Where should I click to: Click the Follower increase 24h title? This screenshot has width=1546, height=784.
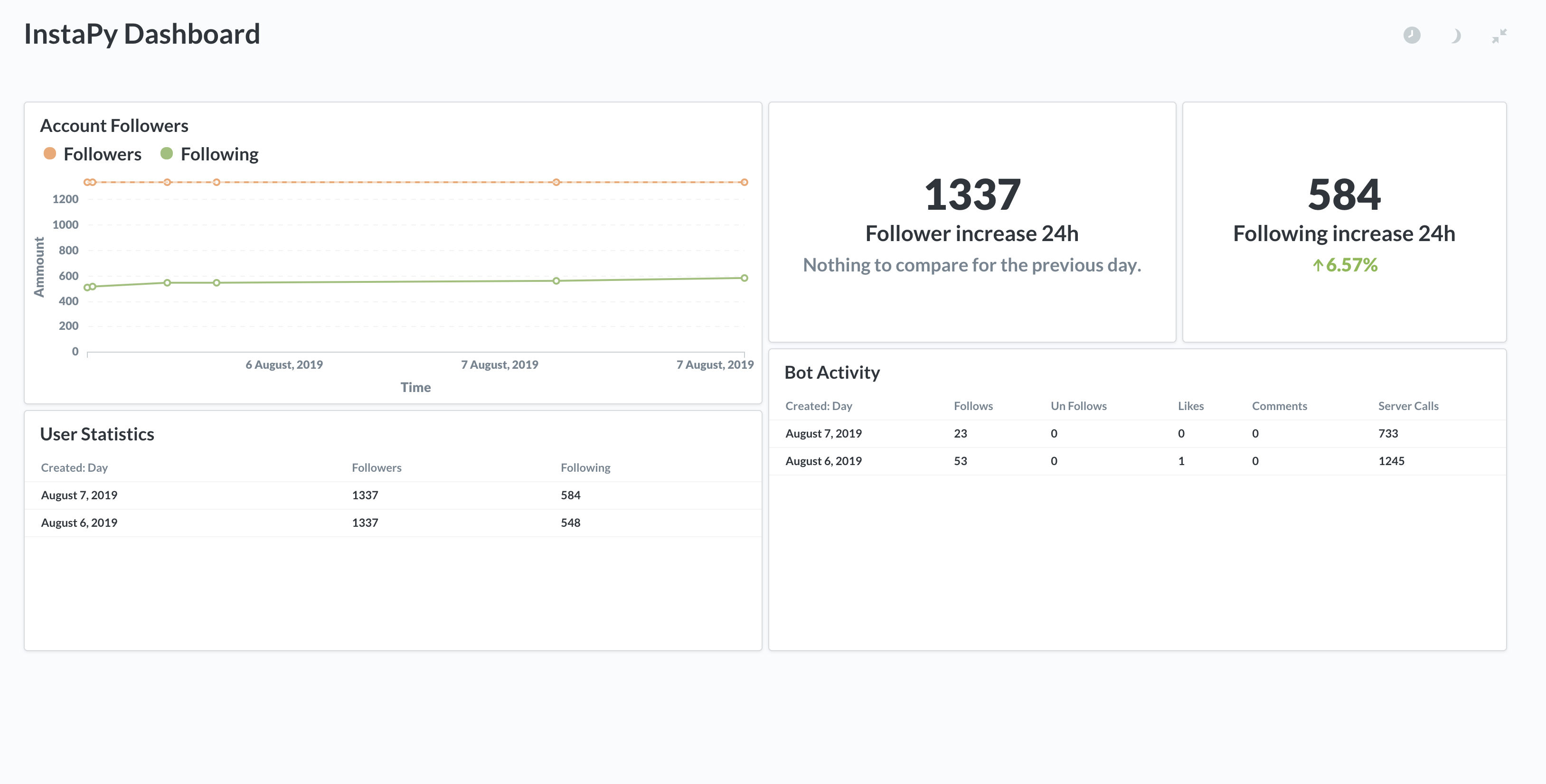(x=971, y=233)
